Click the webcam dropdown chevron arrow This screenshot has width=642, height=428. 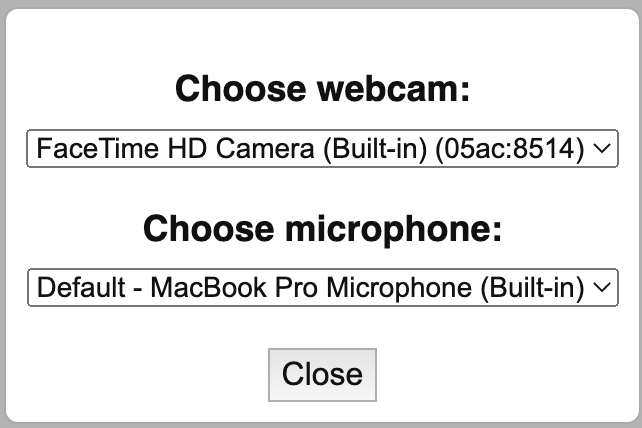[x=601, y=150]
